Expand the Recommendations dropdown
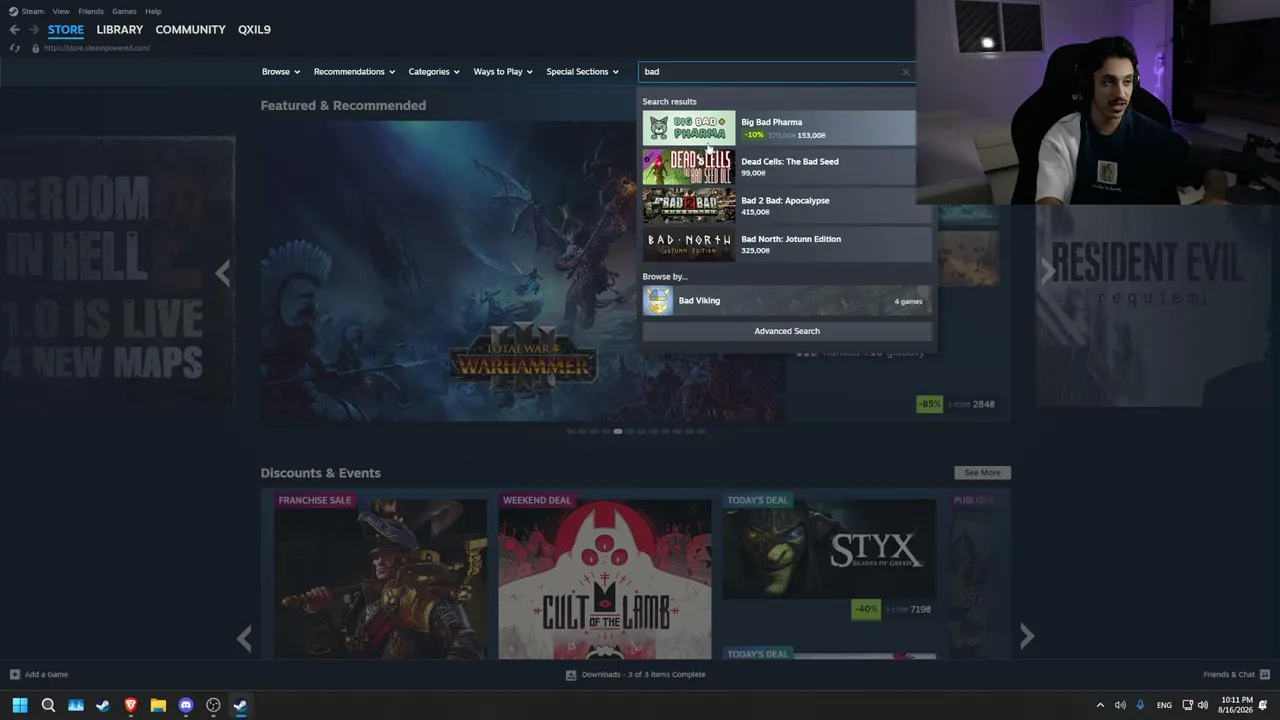Image resolution: width=1280 pixels, height=720 pixels. click(354, 72)
